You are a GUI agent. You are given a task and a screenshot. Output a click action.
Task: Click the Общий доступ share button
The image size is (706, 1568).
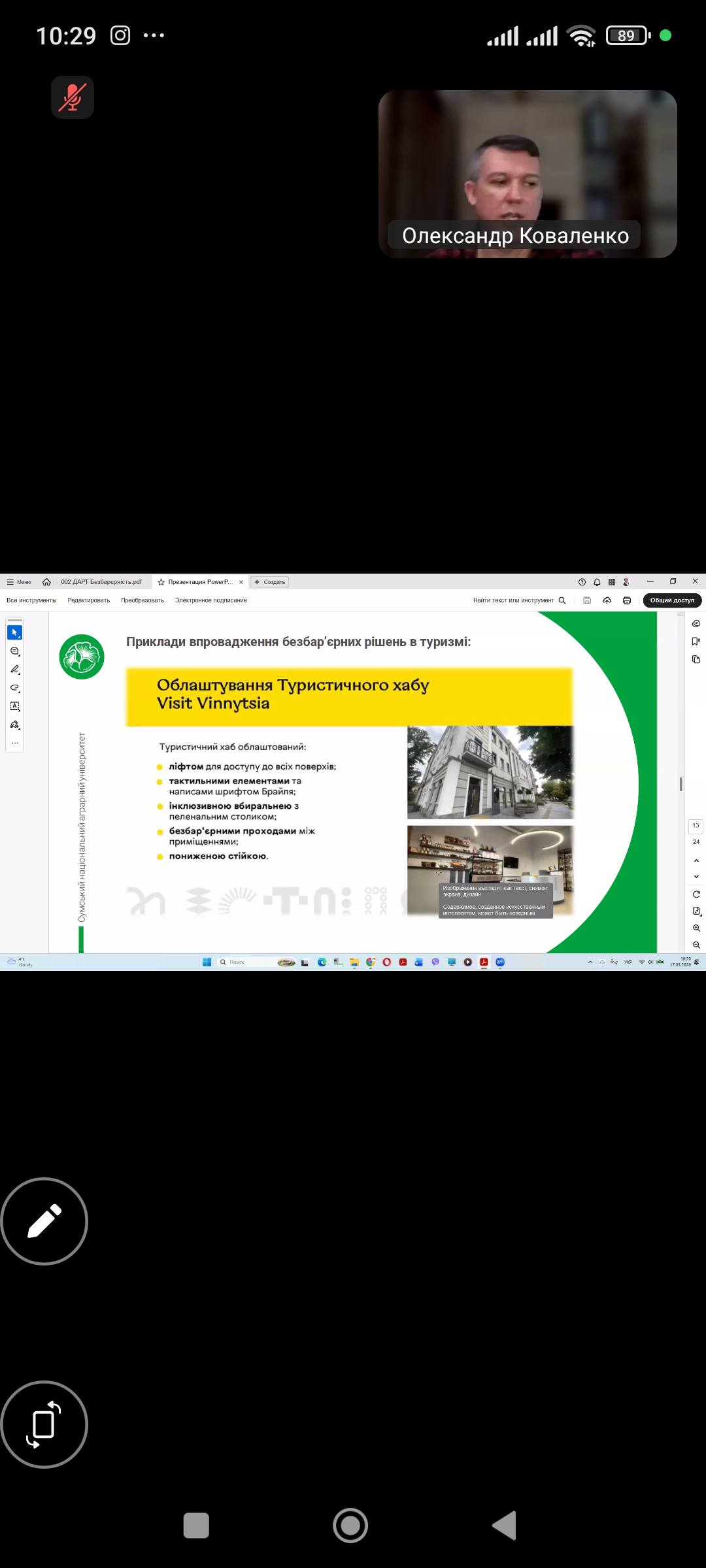(671, 600)
